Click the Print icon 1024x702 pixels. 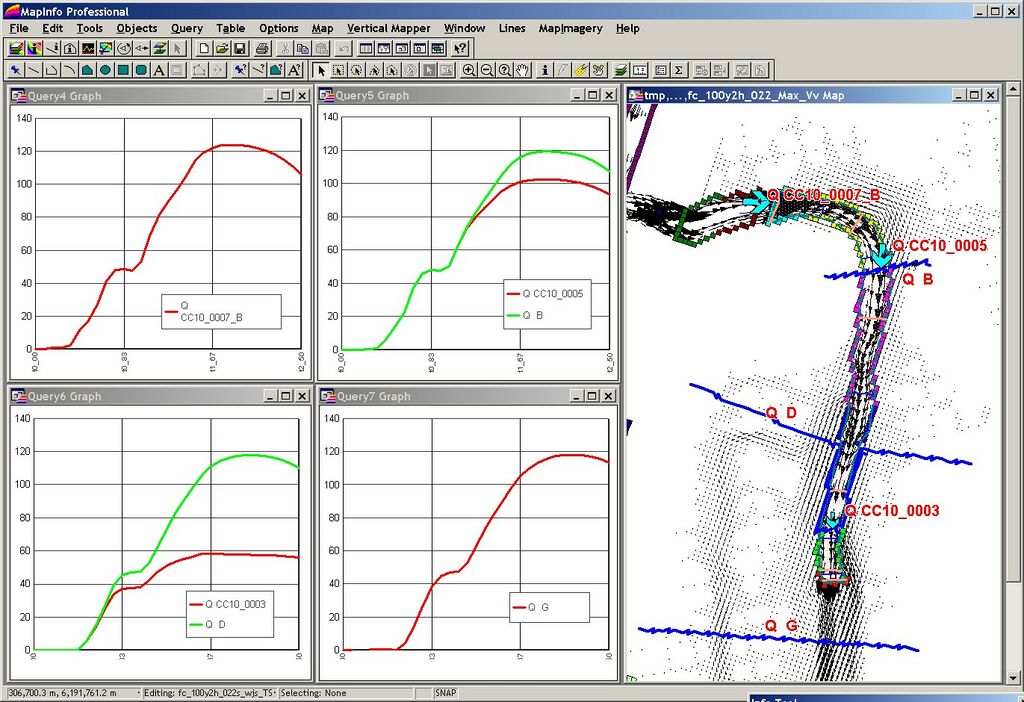click(262, 48)
